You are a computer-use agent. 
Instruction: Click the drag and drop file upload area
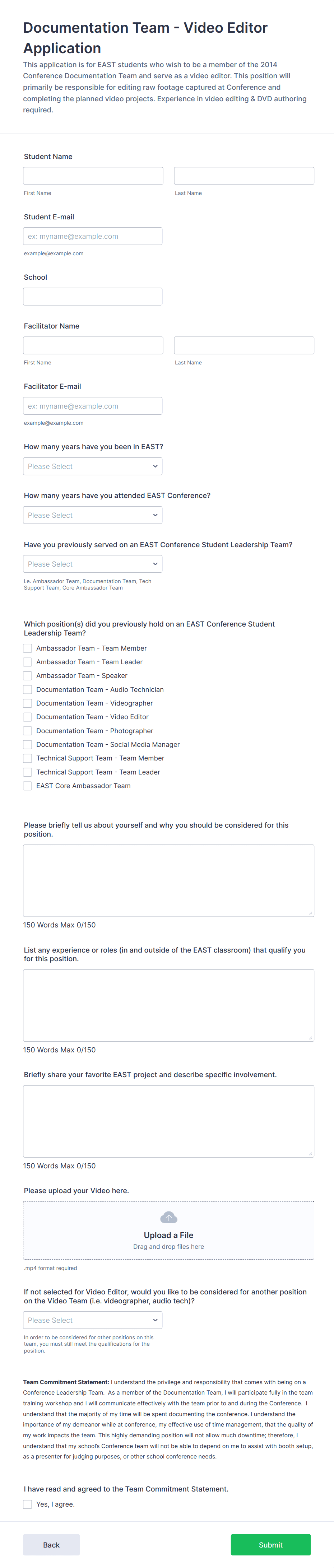(168, 1230)
